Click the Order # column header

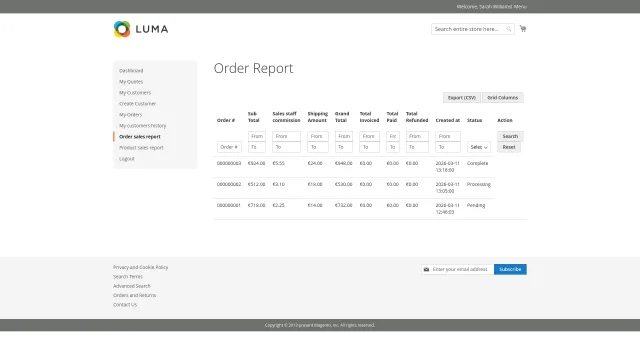pyautogui.click(x=226, y=120)
